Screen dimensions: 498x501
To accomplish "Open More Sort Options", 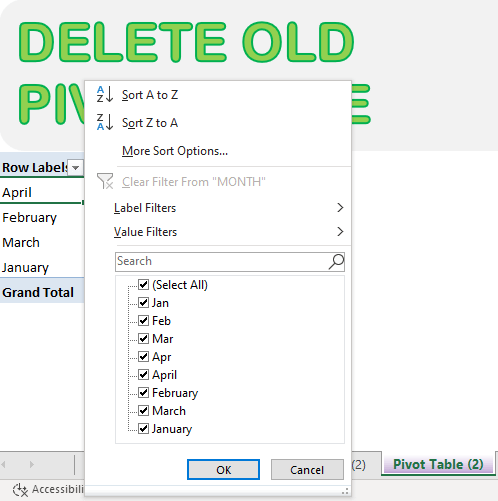I will [175, 151].
